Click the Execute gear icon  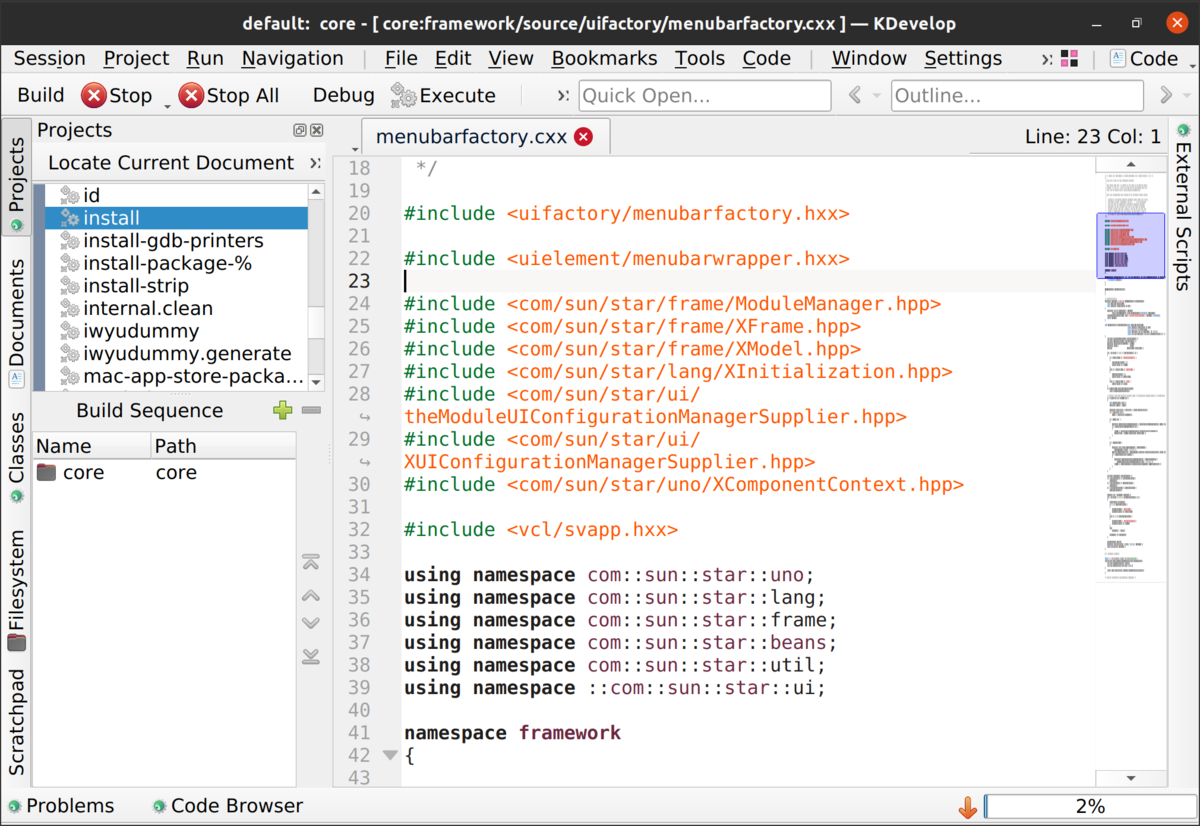pos(403,95)
